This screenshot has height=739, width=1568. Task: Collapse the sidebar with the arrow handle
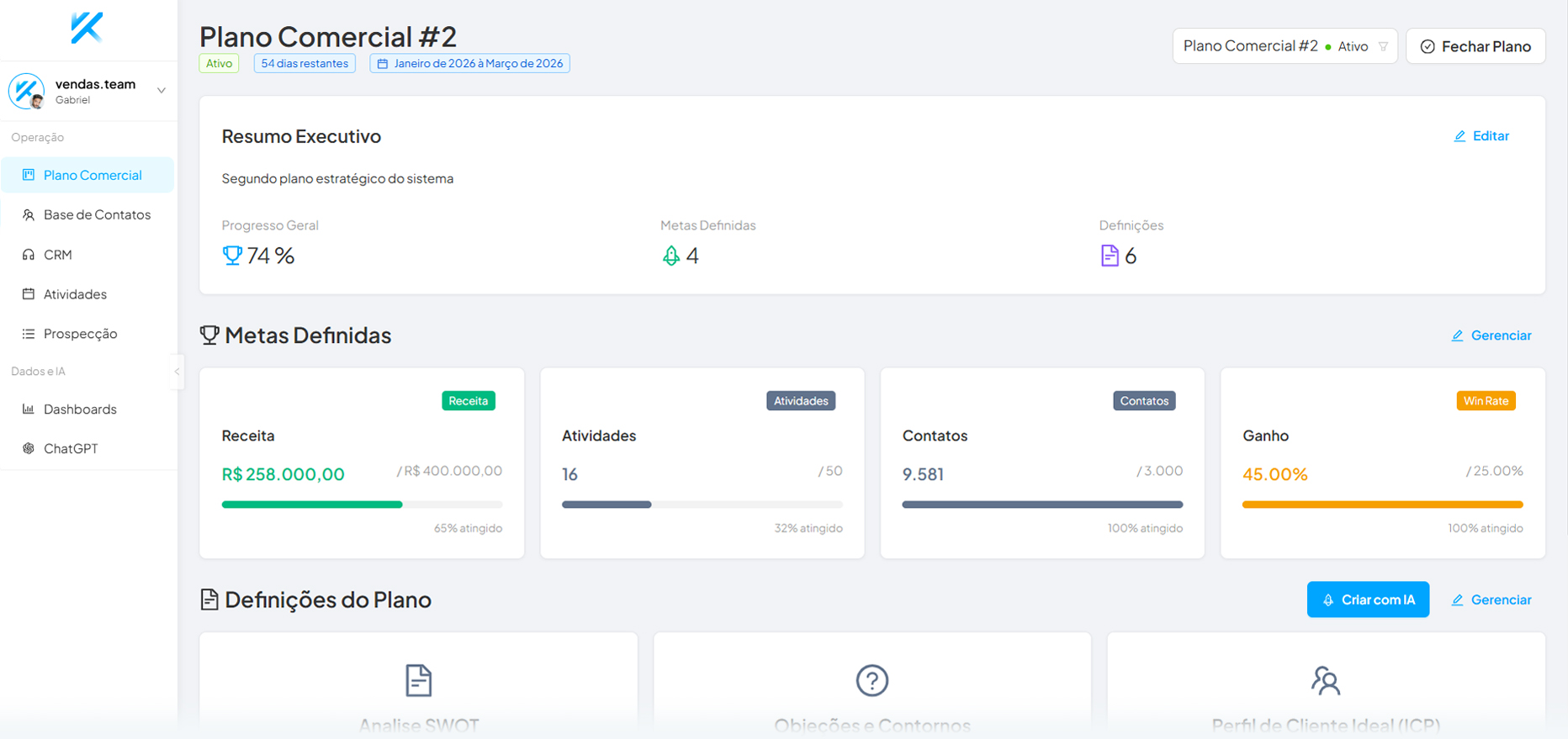tap(177, 372)
